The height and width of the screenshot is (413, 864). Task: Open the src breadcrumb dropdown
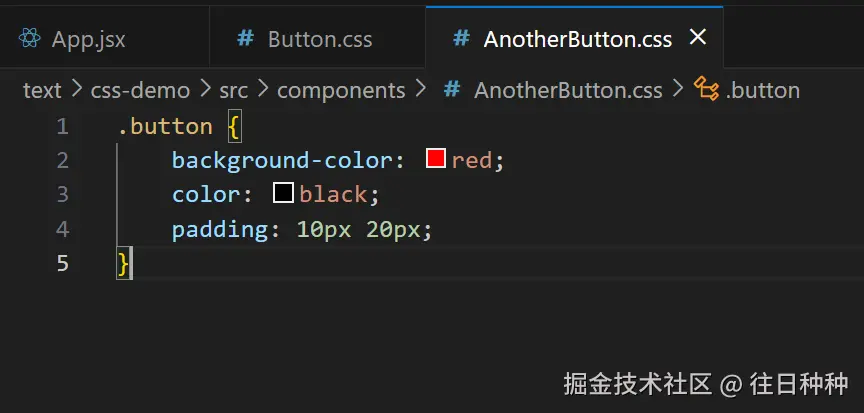[x=233, y=90]
